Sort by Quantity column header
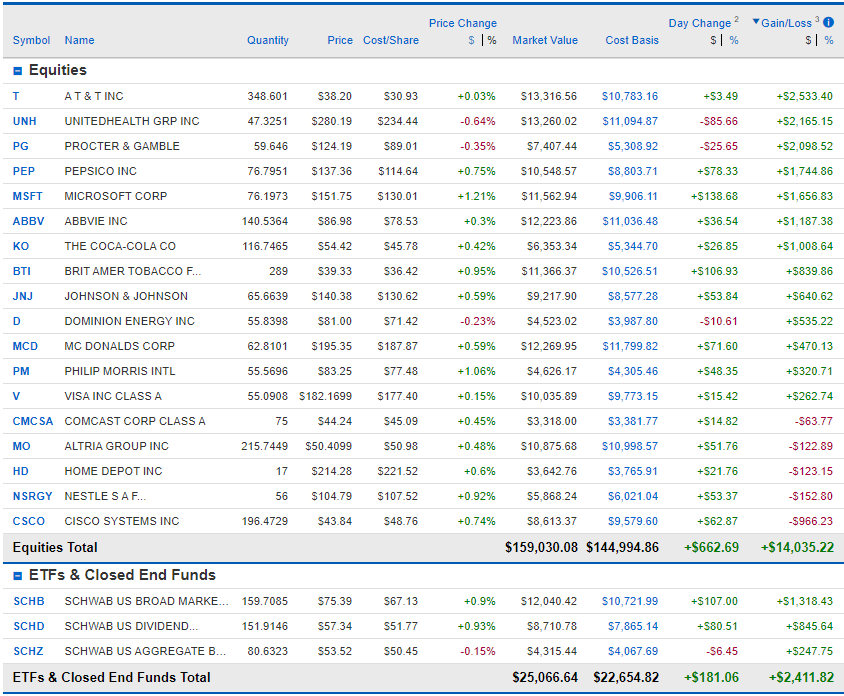The height and width of the screenshot is (696, 844). pyautogui.click(x=268, y=40)
